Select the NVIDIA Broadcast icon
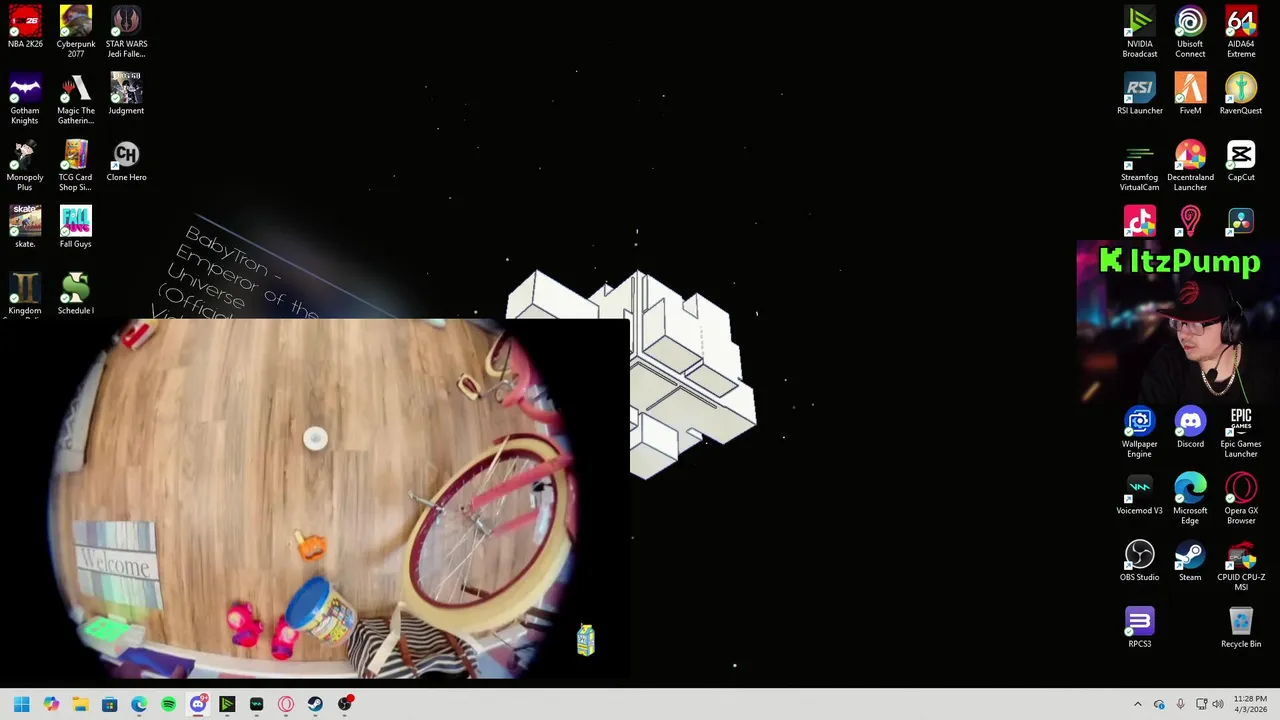Screen dimensions: 1280x720 click(x=1139, y=31)
